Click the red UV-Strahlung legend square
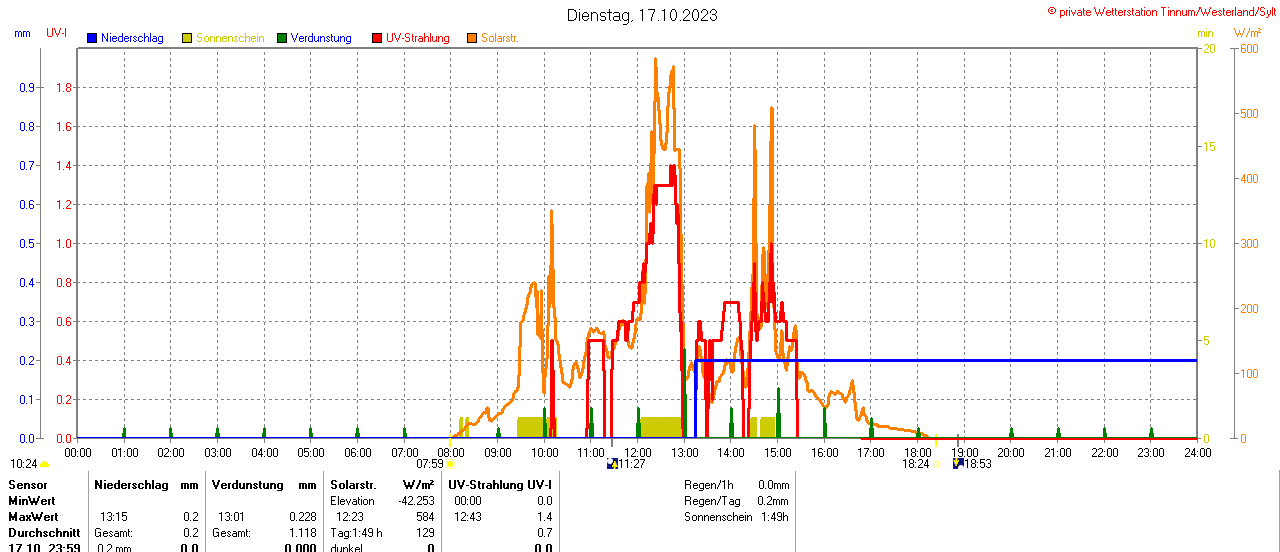 pyautogui.click(x=377, y=38)
